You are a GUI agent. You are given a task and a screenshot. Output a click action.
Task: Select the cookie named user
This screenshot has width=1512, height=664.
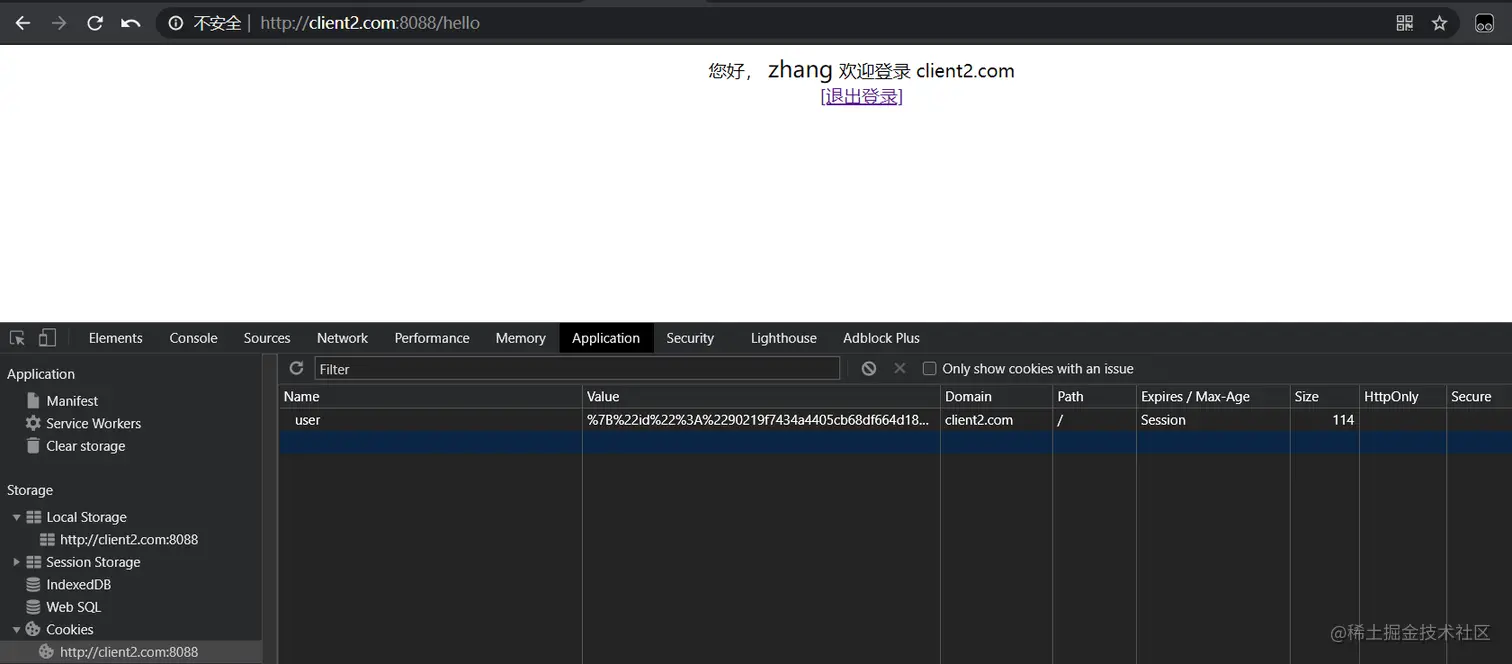(x=307, y=420)
